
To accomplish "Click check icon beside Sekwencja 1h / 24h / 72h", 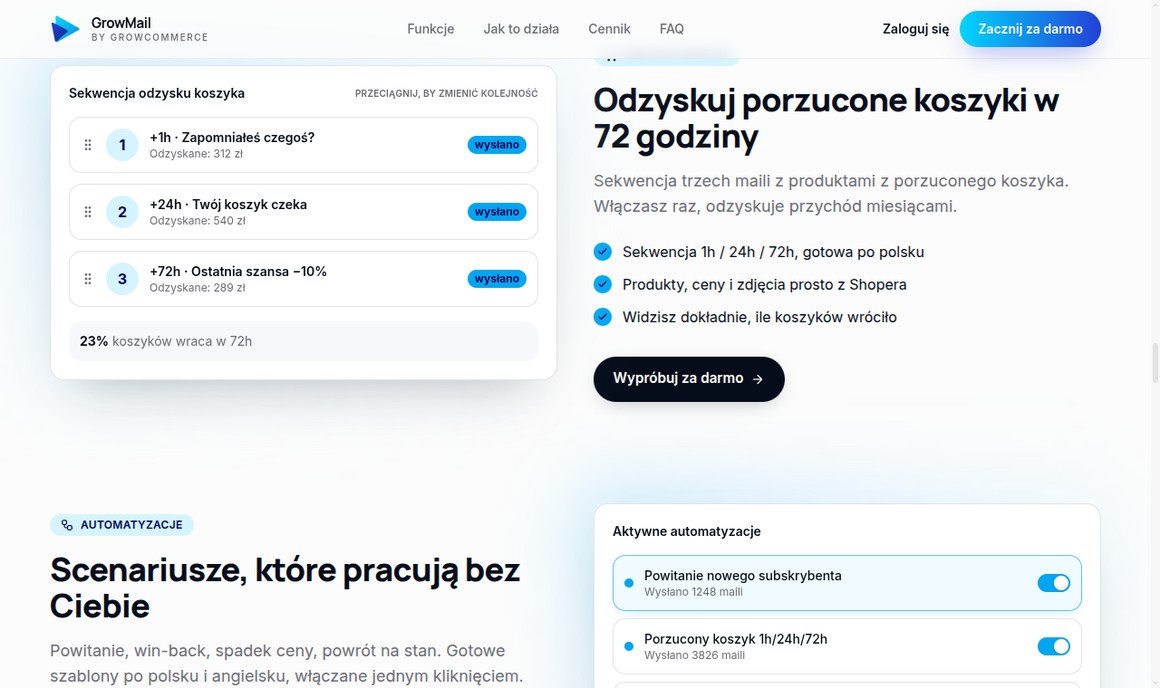I will tap(602, 252).
